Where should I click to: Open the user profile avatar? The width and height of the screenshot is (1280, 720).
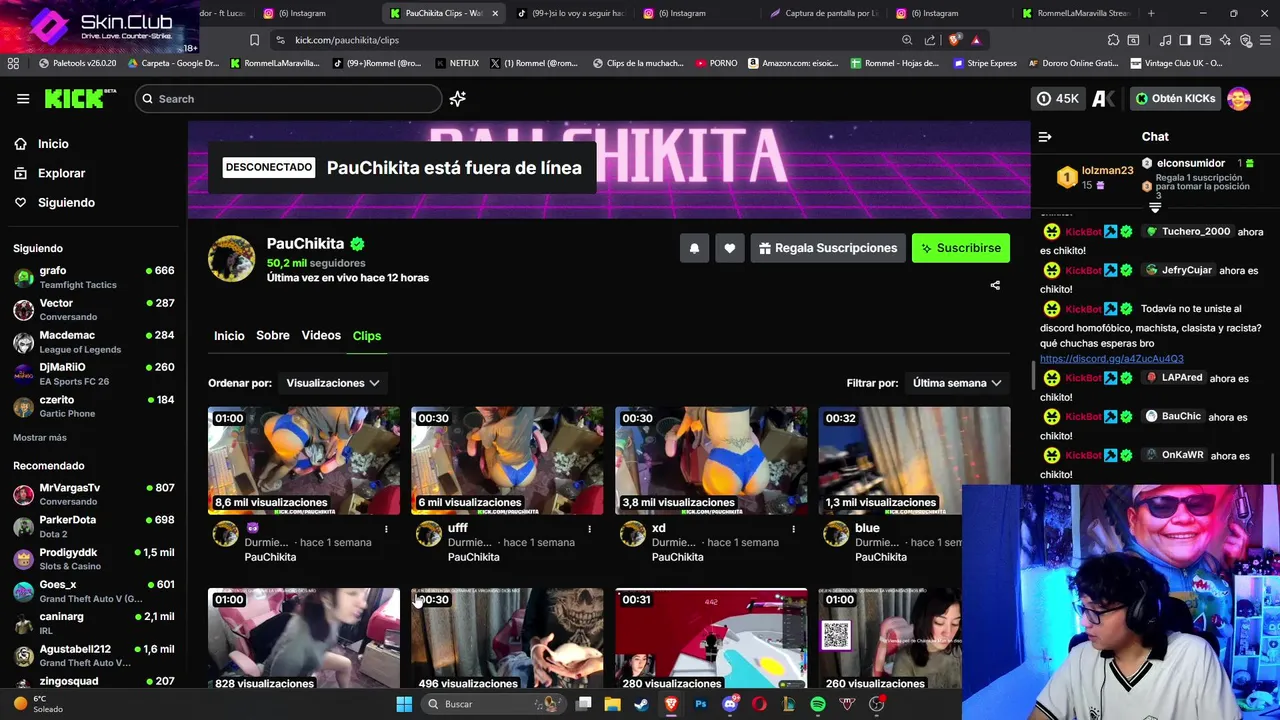coord(1239,99)
